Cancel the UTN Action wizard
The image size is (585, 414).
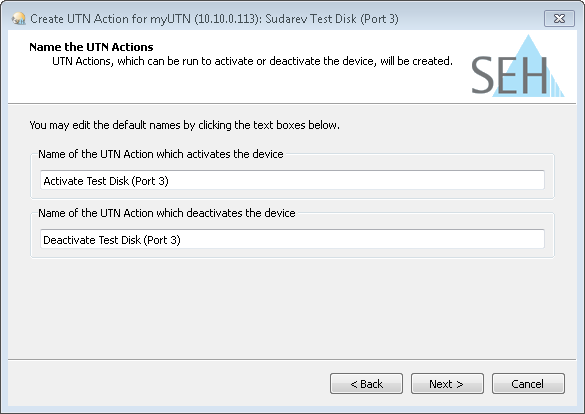528,383
